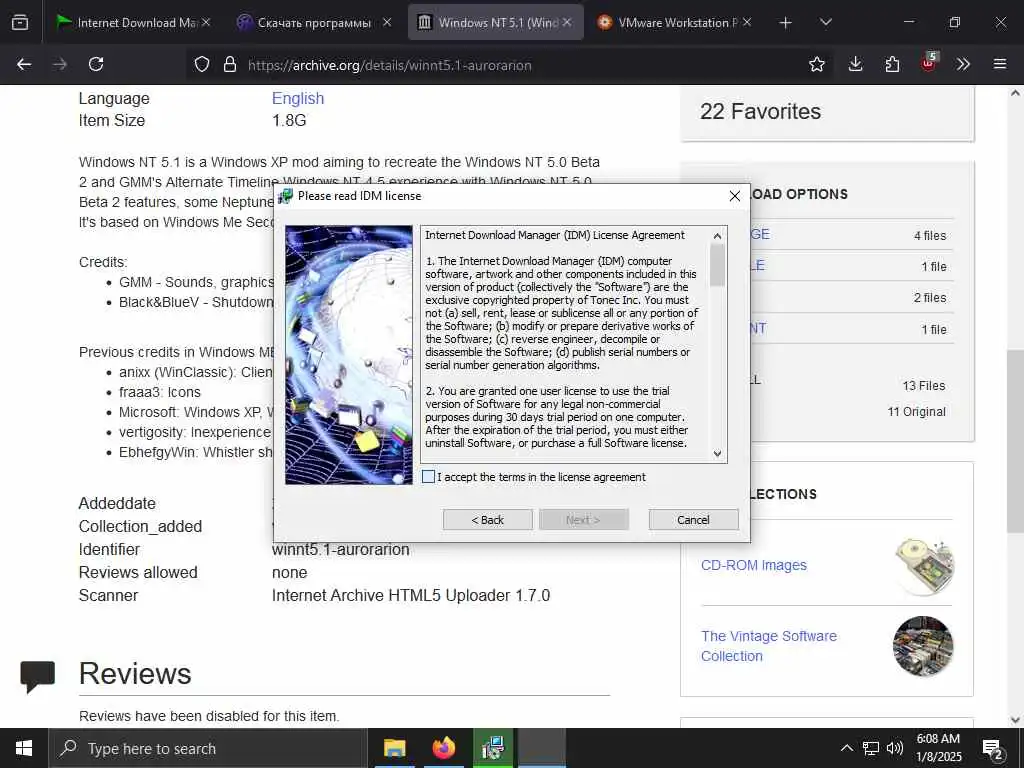Click the IDM dialog title bar icon
This screenshot has width=1024, height=768.
pos(285,196)
